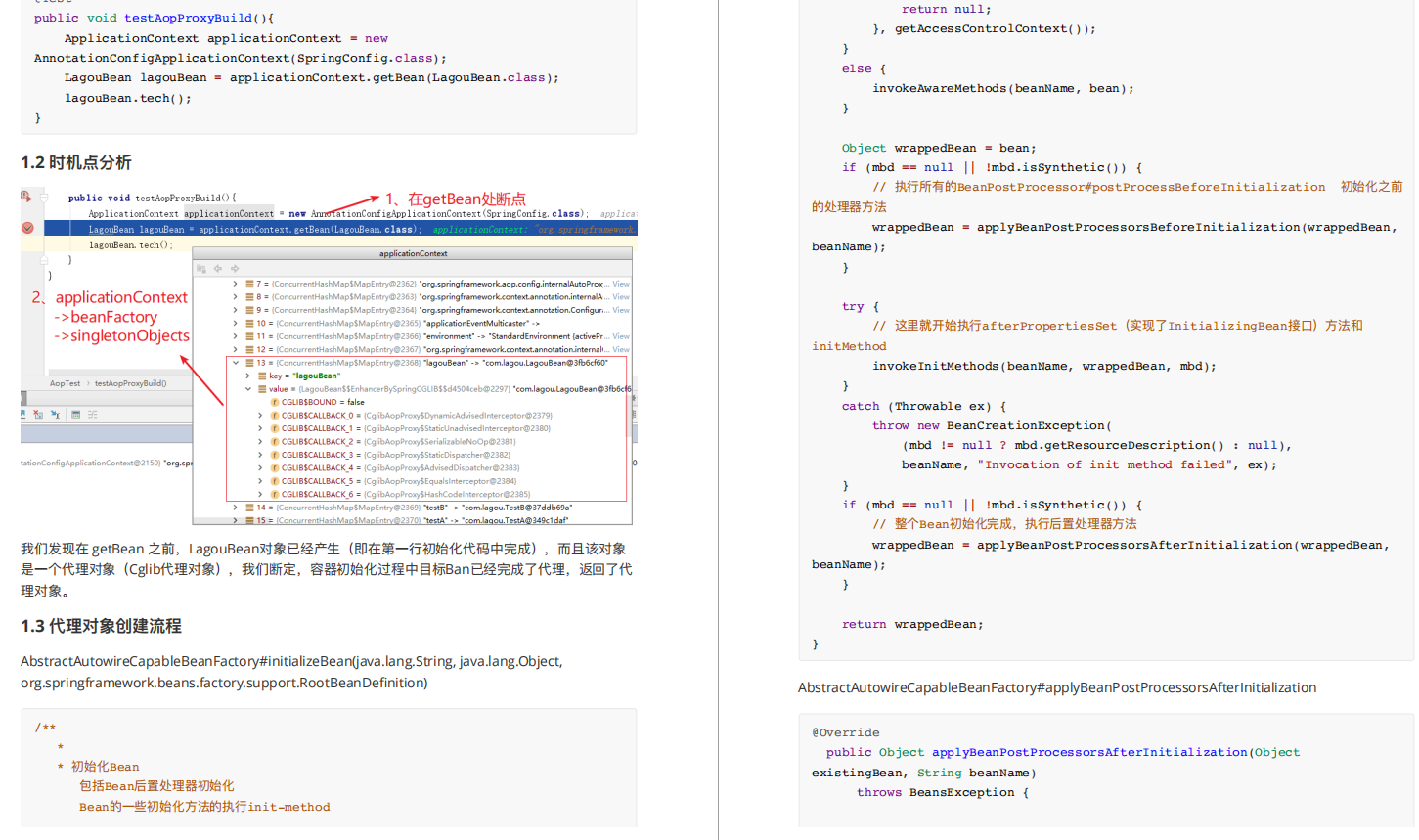This screenshot has width=1419, height=840.
Task: Expand entry 14 testB
Action: pyautogui.click(x=236, y=508)
